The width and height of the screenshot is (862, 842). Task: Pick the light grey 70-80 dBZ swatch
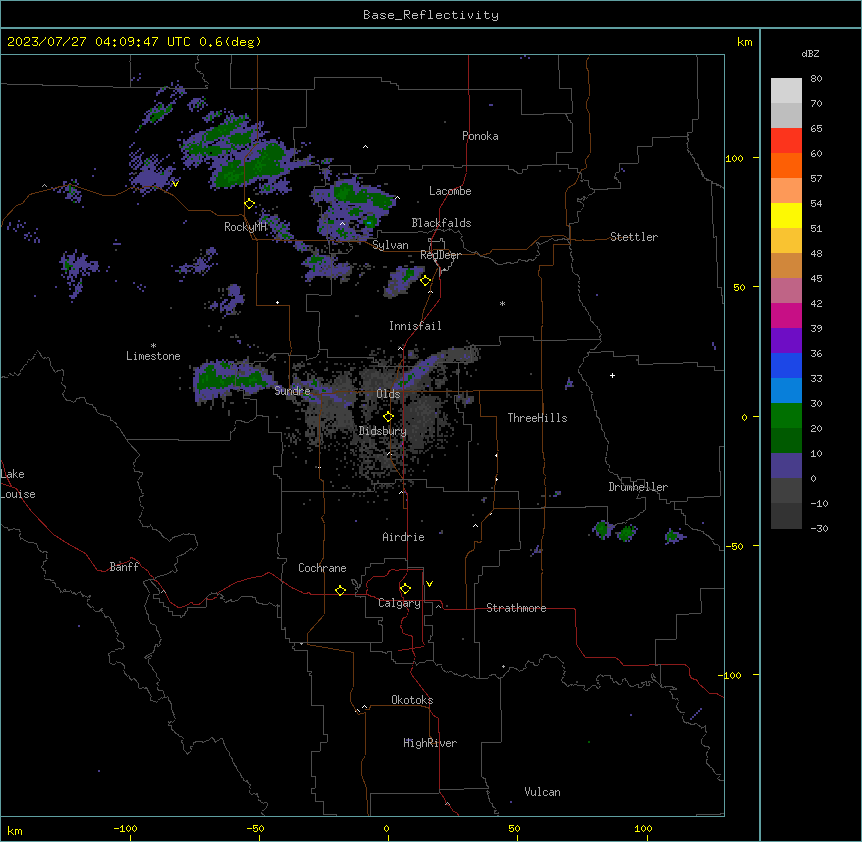pyautogui.click(x=786, y=91)
